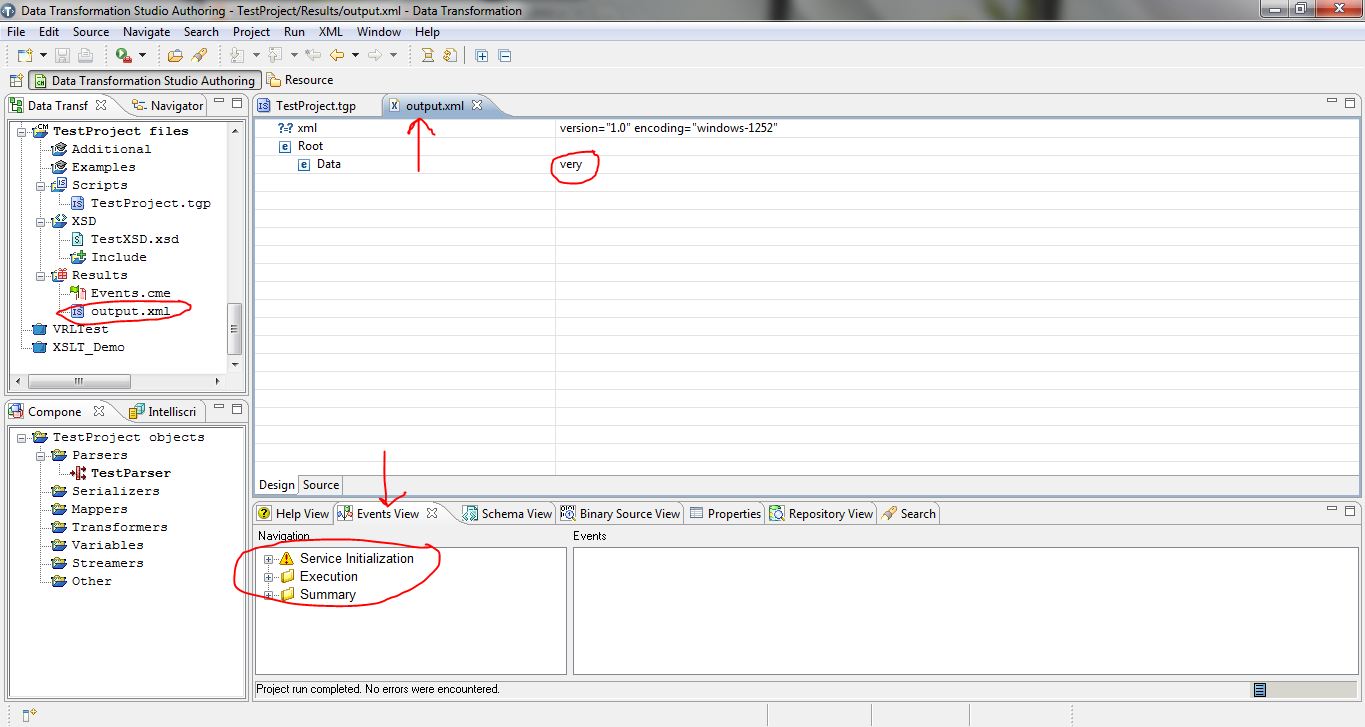Open the Help View tab
This screenshot has height=727, width=1365.
[x=293, y=514]
